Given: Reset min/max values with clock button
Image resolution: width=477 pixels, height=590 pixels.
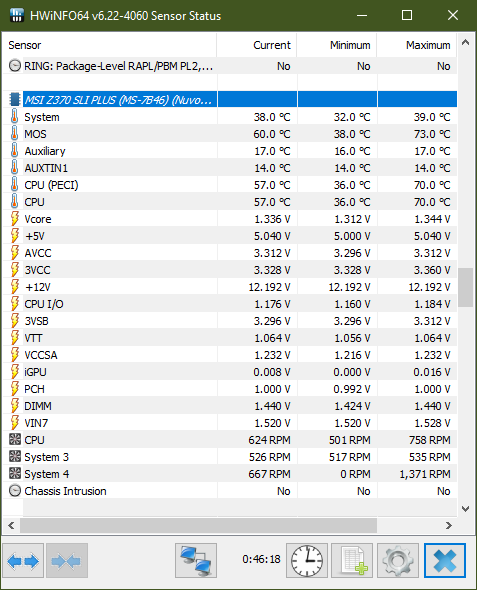Looking at the screenshot, I should point(307,560).
